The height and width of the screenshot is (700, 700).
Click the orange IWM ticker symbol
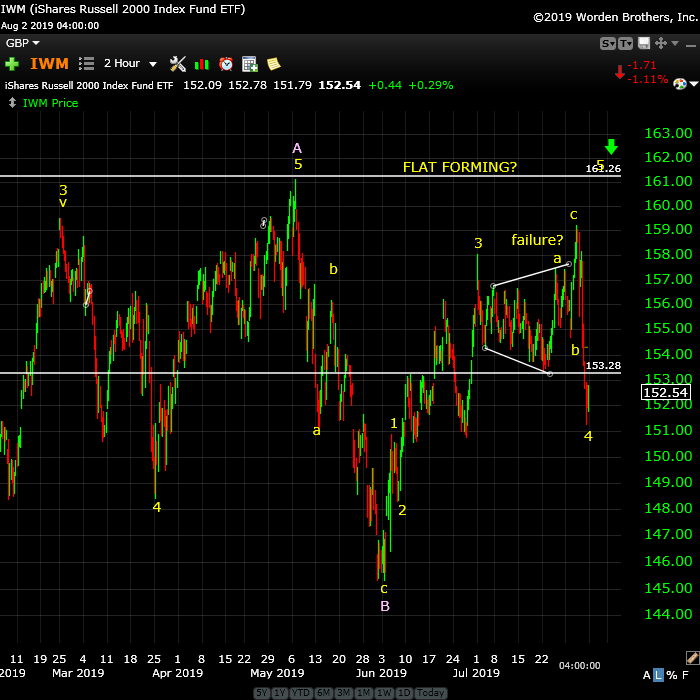pos(50,63)
